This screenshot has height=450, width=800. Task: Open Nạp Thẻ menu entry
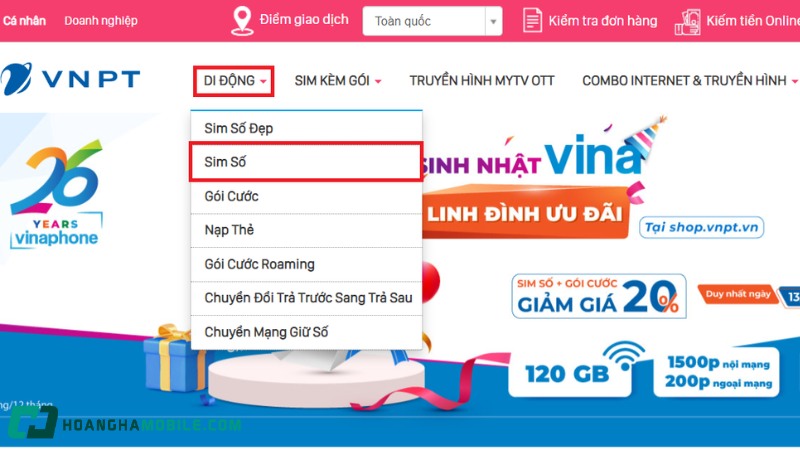(x=306, y=230)
